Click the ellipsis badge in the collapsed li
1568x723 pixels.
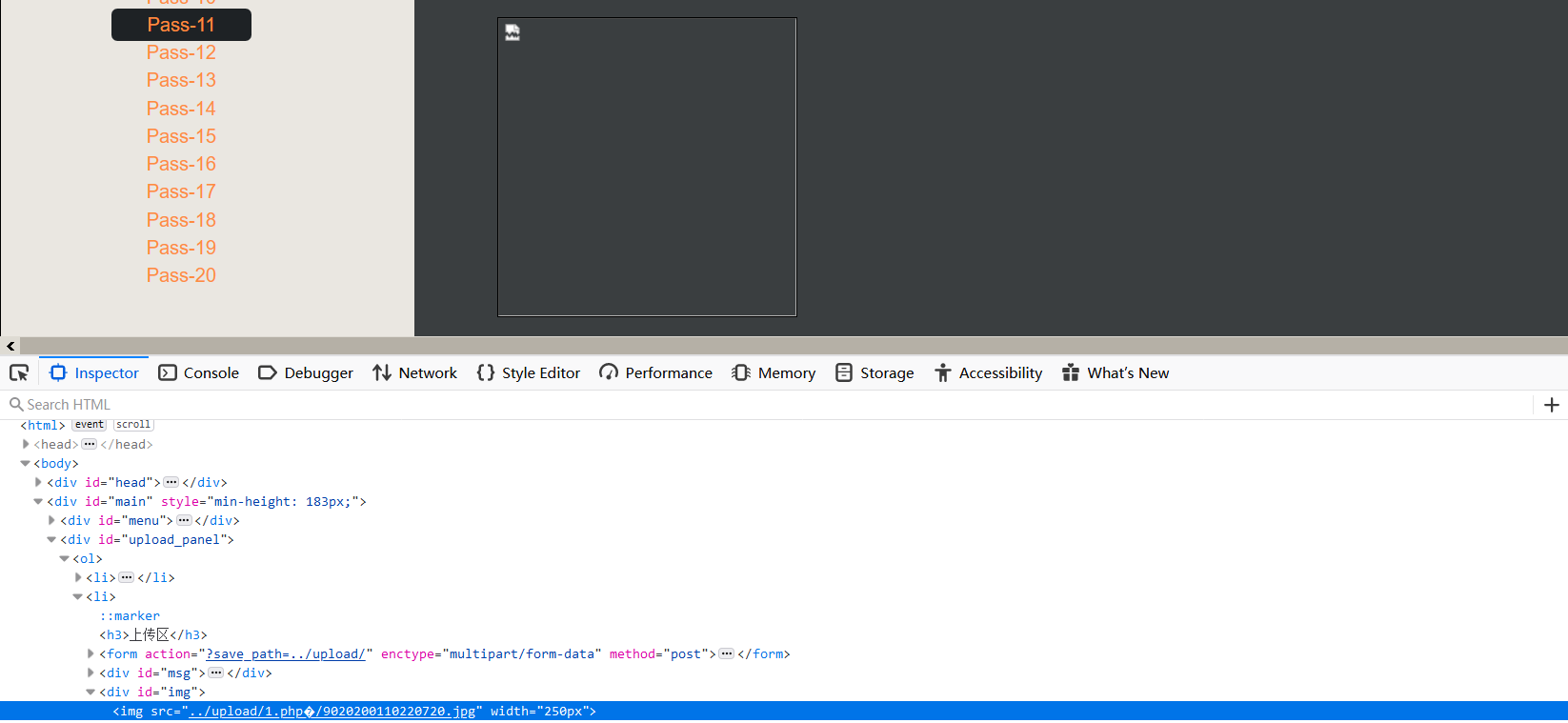[127, 577]
